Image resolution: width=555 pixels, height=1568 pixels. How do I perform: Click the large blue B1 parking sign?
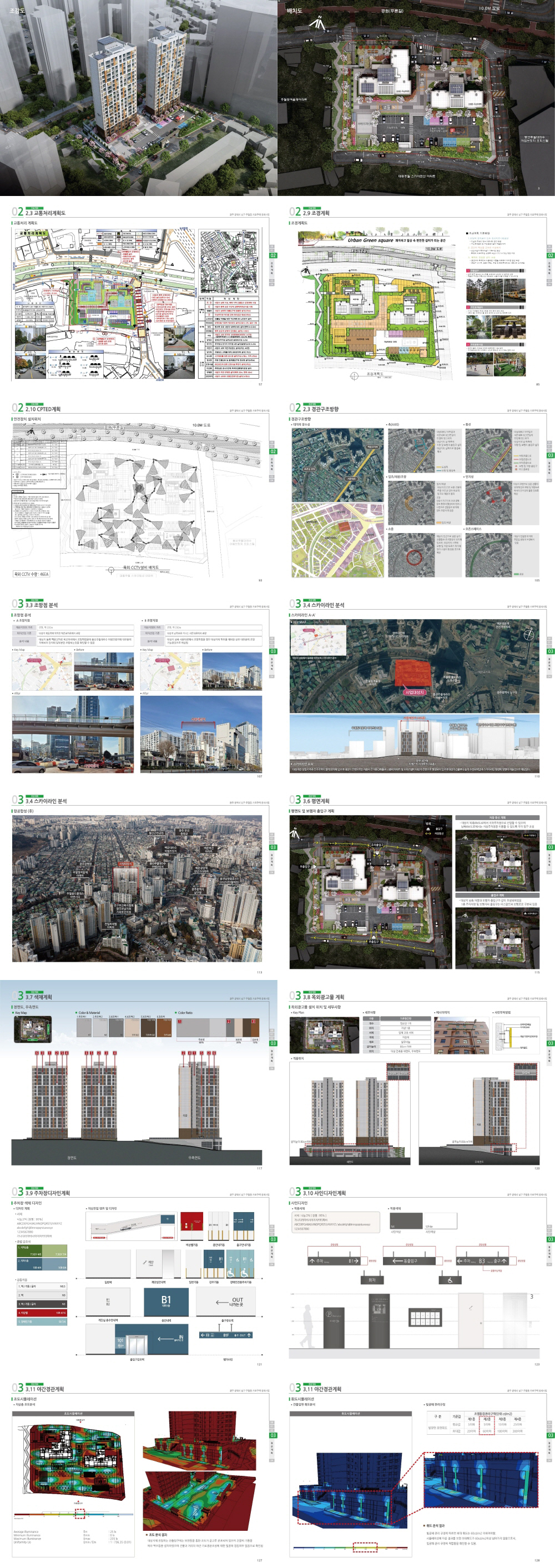165,1300
